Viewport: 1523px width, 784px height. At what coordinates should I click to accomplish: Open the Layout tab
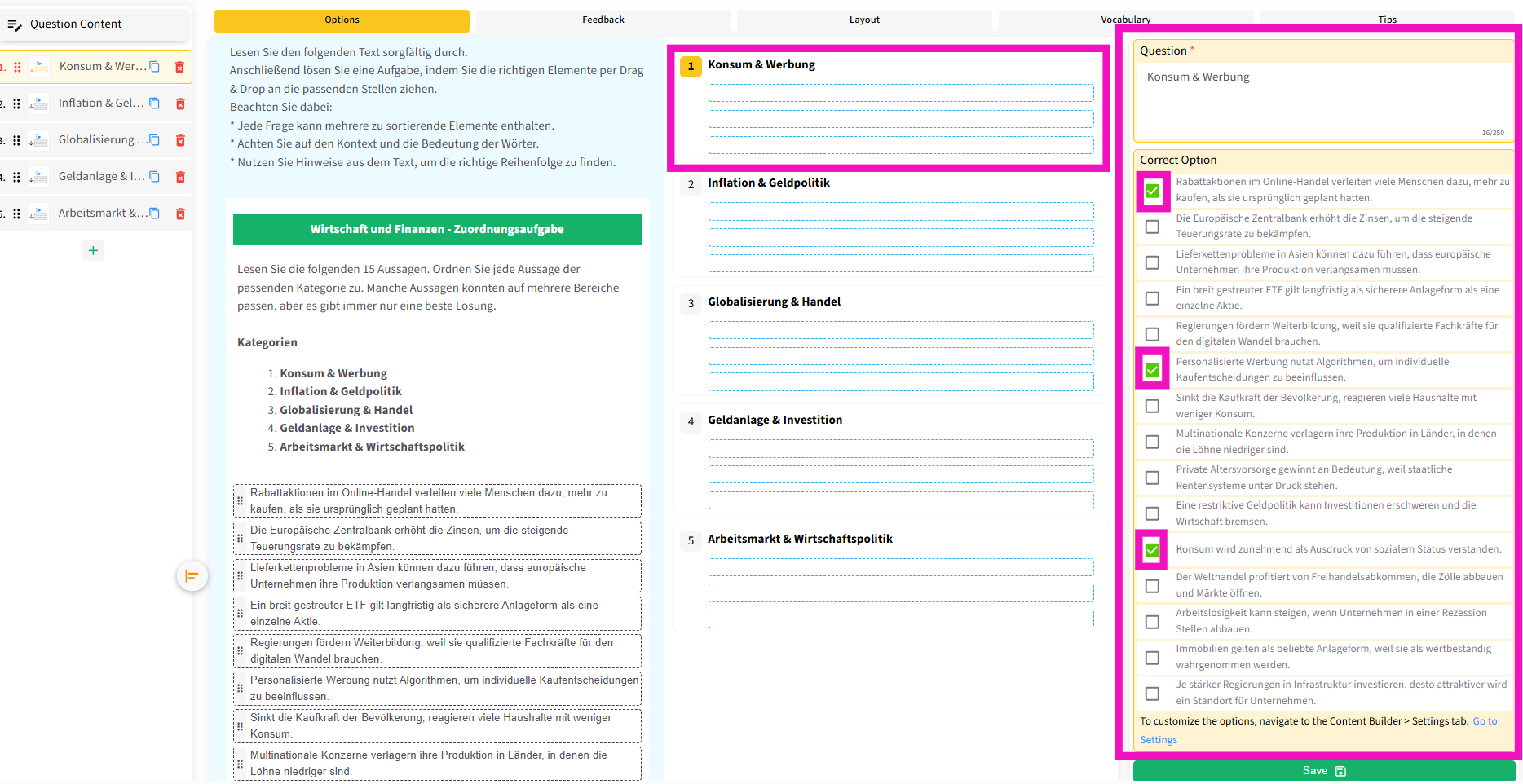click(x=864, y=20)
